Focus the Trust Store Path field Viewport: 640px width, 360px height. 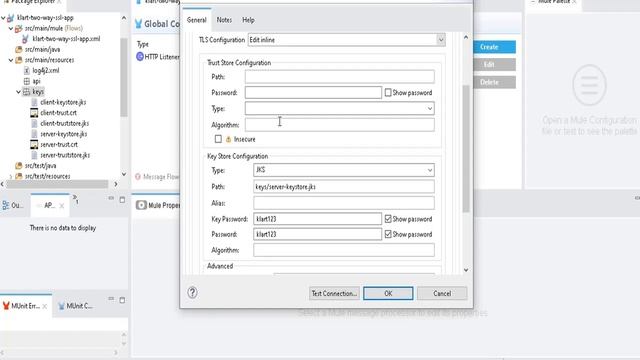tap(340, 77)
